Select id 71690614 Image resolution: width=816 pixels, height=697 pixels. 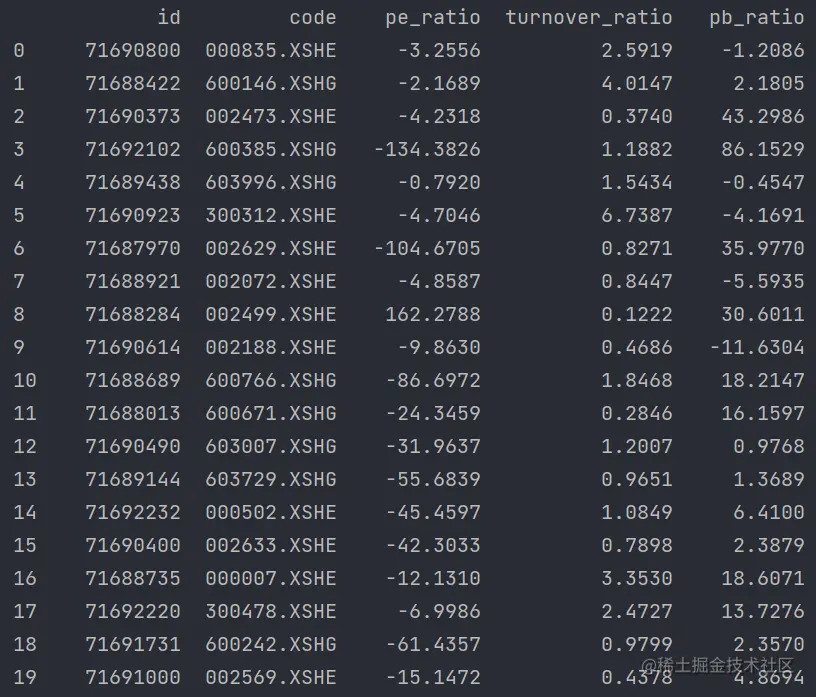pyautogui.click(x=133, y=347)
